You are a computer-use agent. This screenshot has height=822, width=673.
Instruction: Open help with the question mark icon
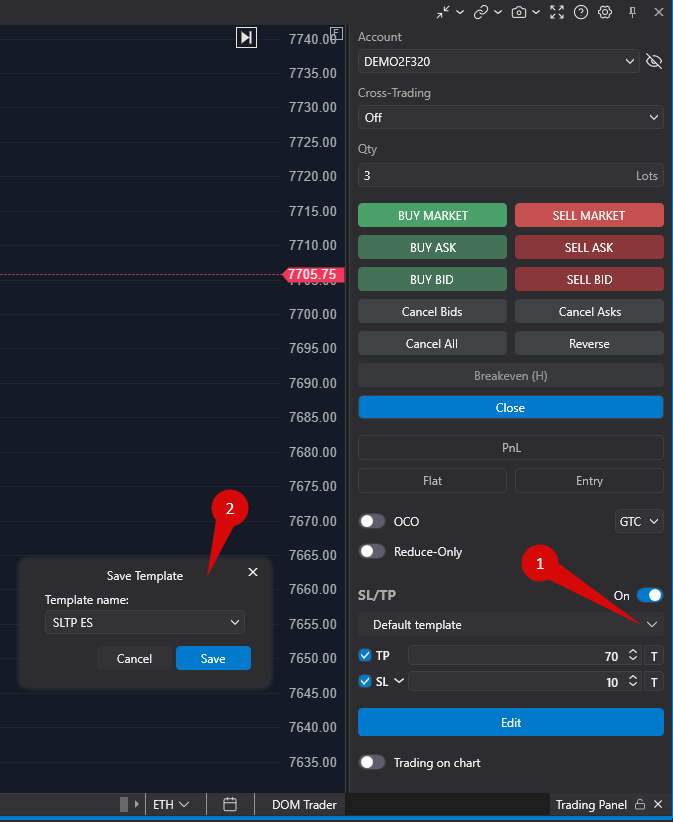point(581,12)
